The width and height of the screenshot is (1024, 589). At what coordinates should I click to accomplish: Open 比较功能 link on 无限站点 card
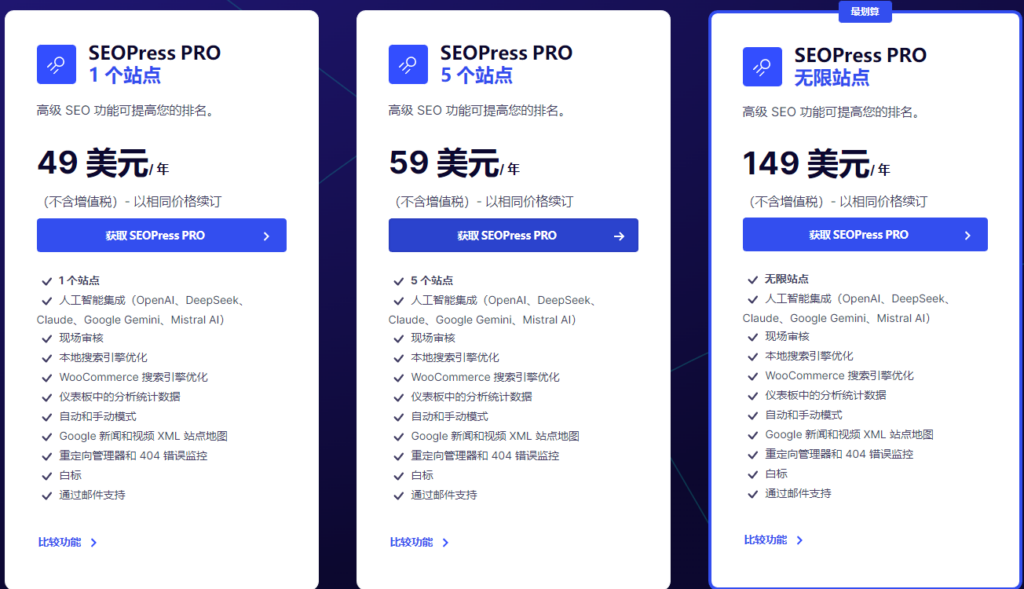coord(773,540)
